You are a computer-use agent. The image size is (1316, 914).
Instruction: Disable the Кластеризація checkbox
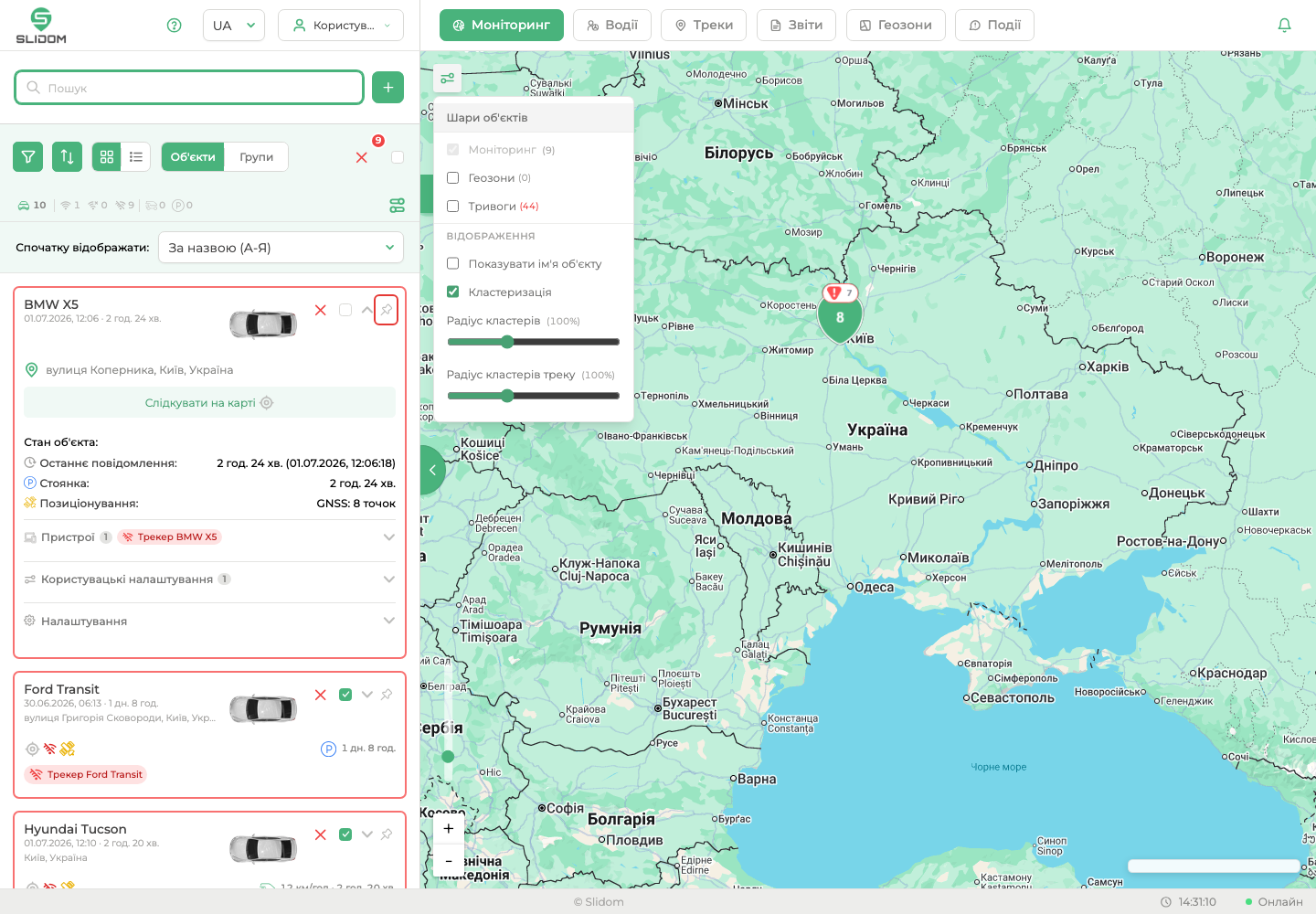[x=452, y=292]
